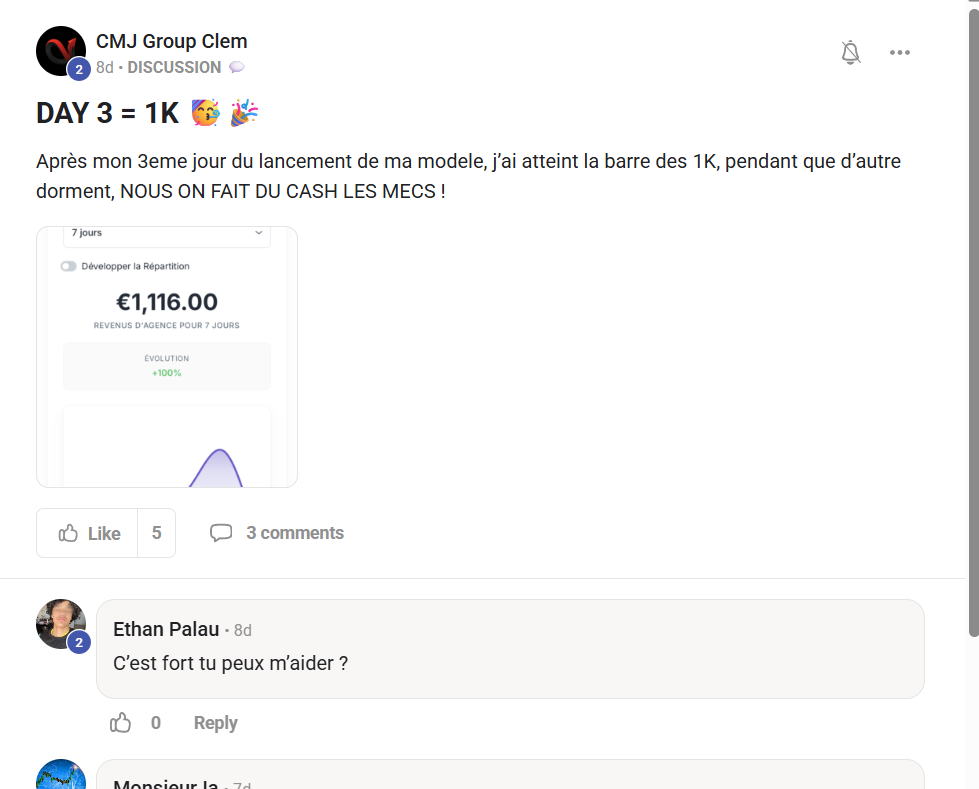The width and height of the screenshot is (979, 789).
Task: Open the CMJ Group Clem author name
Action: point(171,41)
